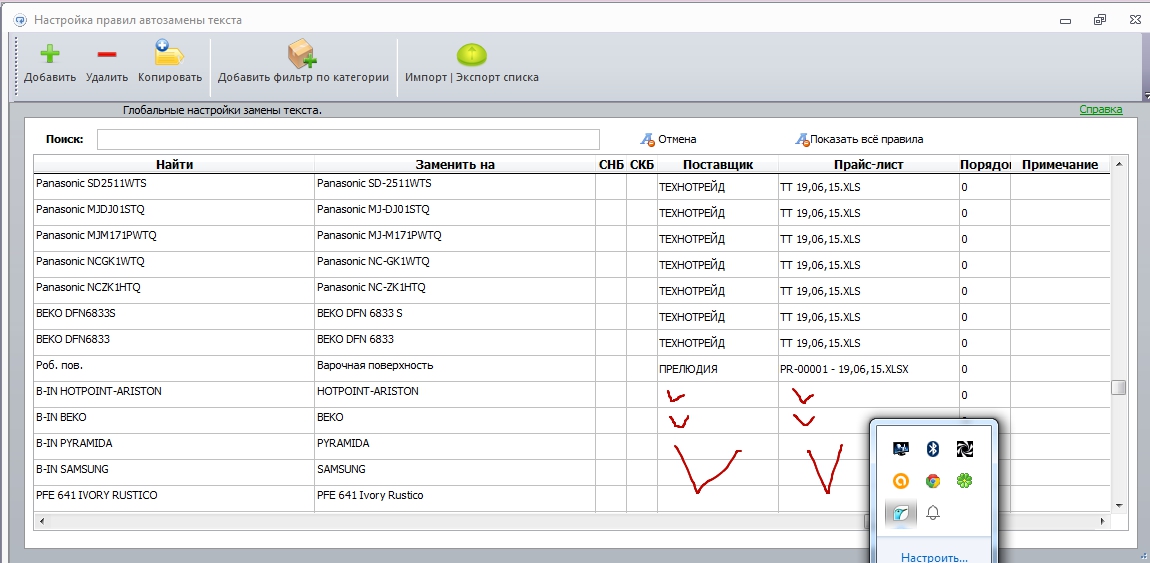
Task: Click the green Импорт | Экспорт списка icon
Action: tap(472, 54)
